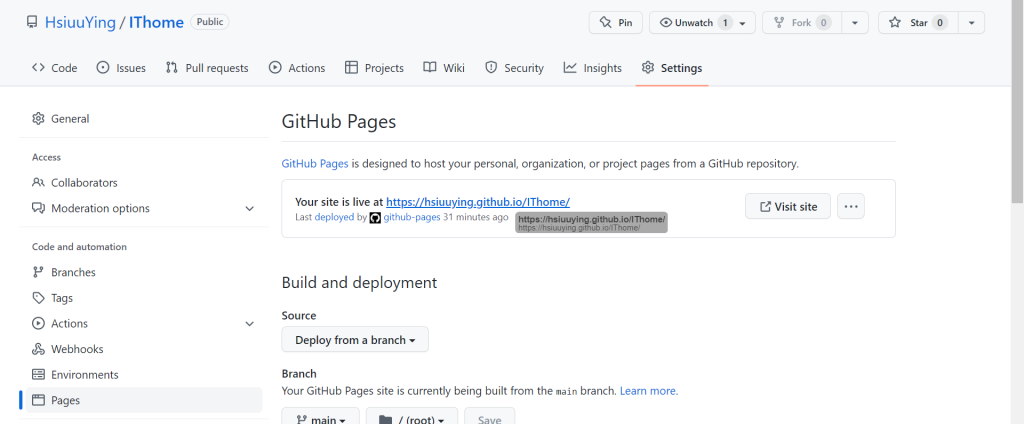
Task: Click the branch icon beside Branches
Action: click(38, 272)
